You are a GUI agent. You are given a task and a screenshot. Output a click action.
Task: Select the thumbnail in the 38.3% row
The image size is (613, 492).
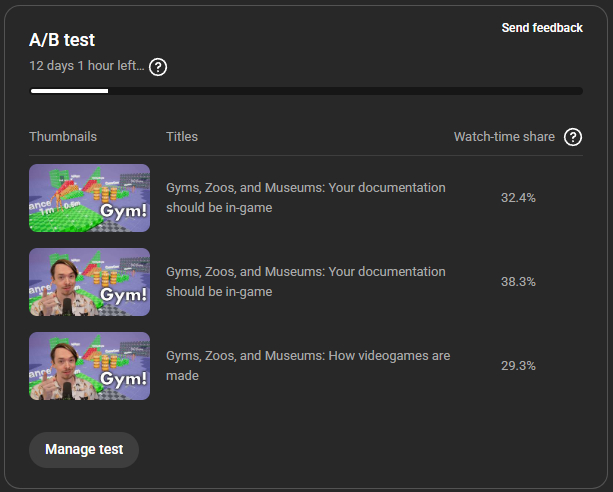tap(89, 282)
